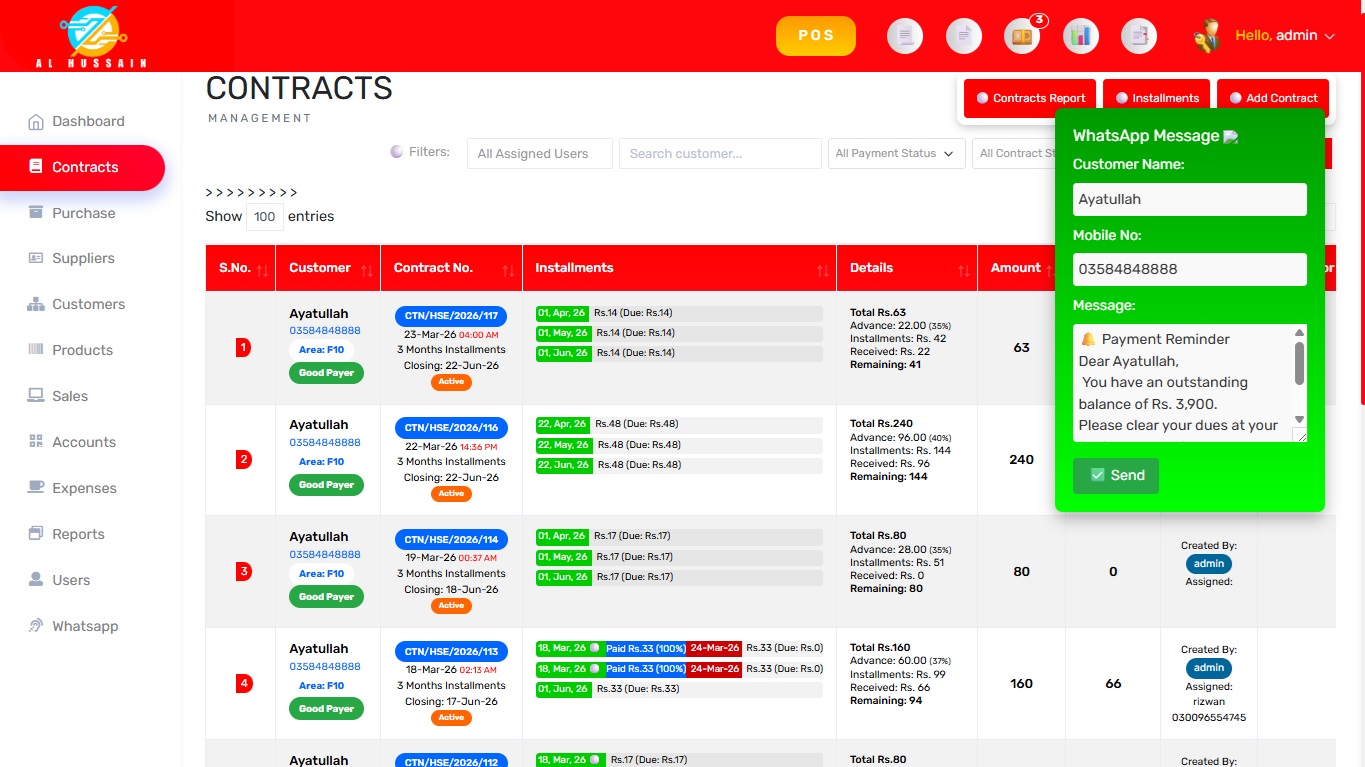
Task: Sort table by Customer column arrows
Action: point(366,270)
